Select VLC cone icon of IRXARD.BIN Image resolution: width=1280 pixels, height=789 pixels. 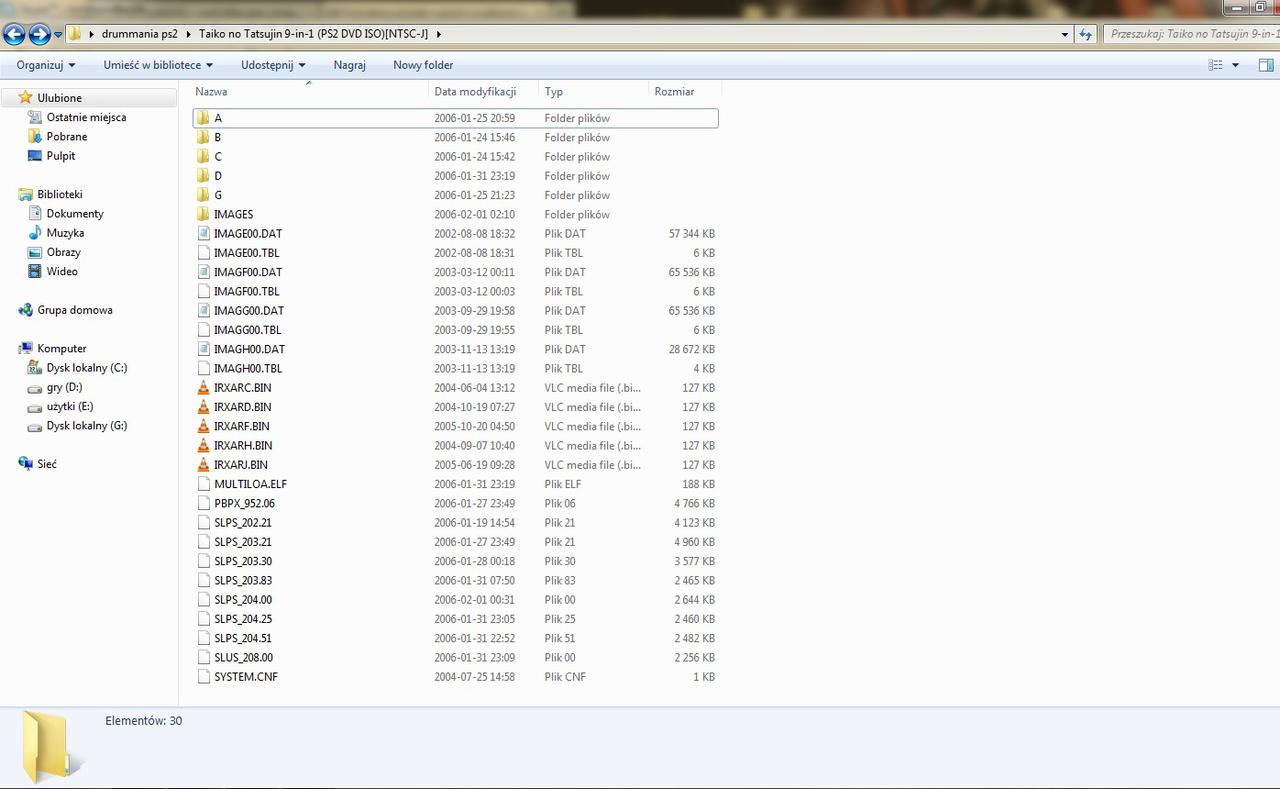203,407
